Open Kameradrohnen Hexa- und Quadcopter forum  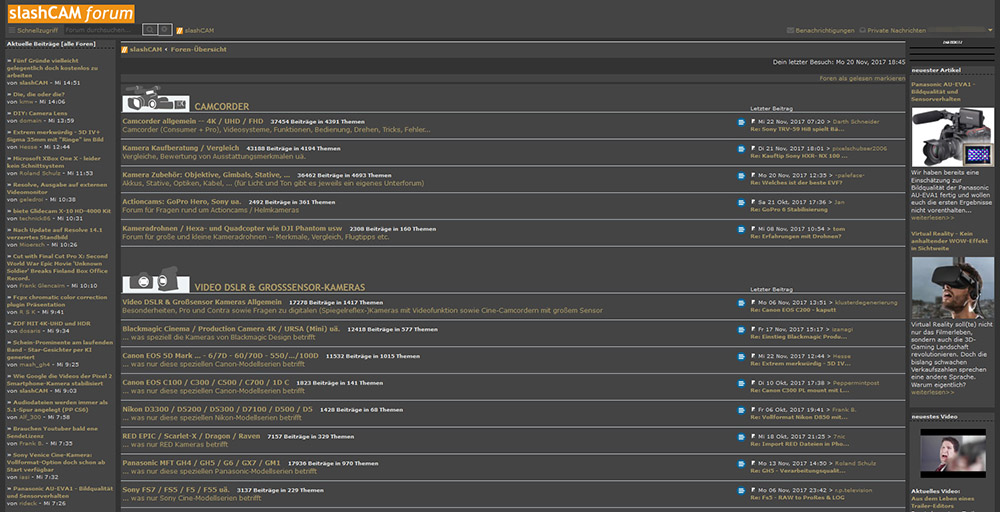click(x=232, y=228)
